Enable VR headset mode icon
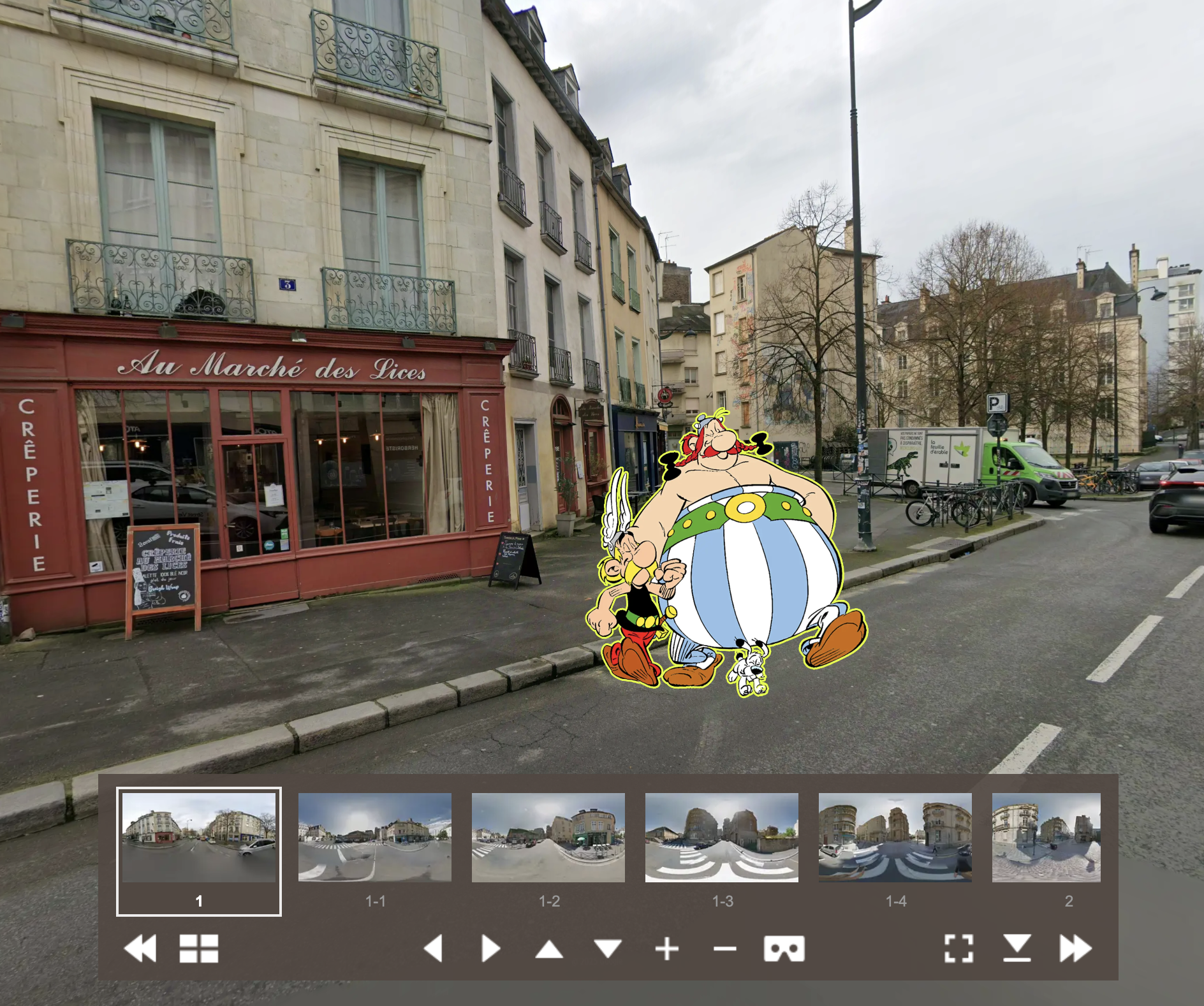 pos(784,949)
